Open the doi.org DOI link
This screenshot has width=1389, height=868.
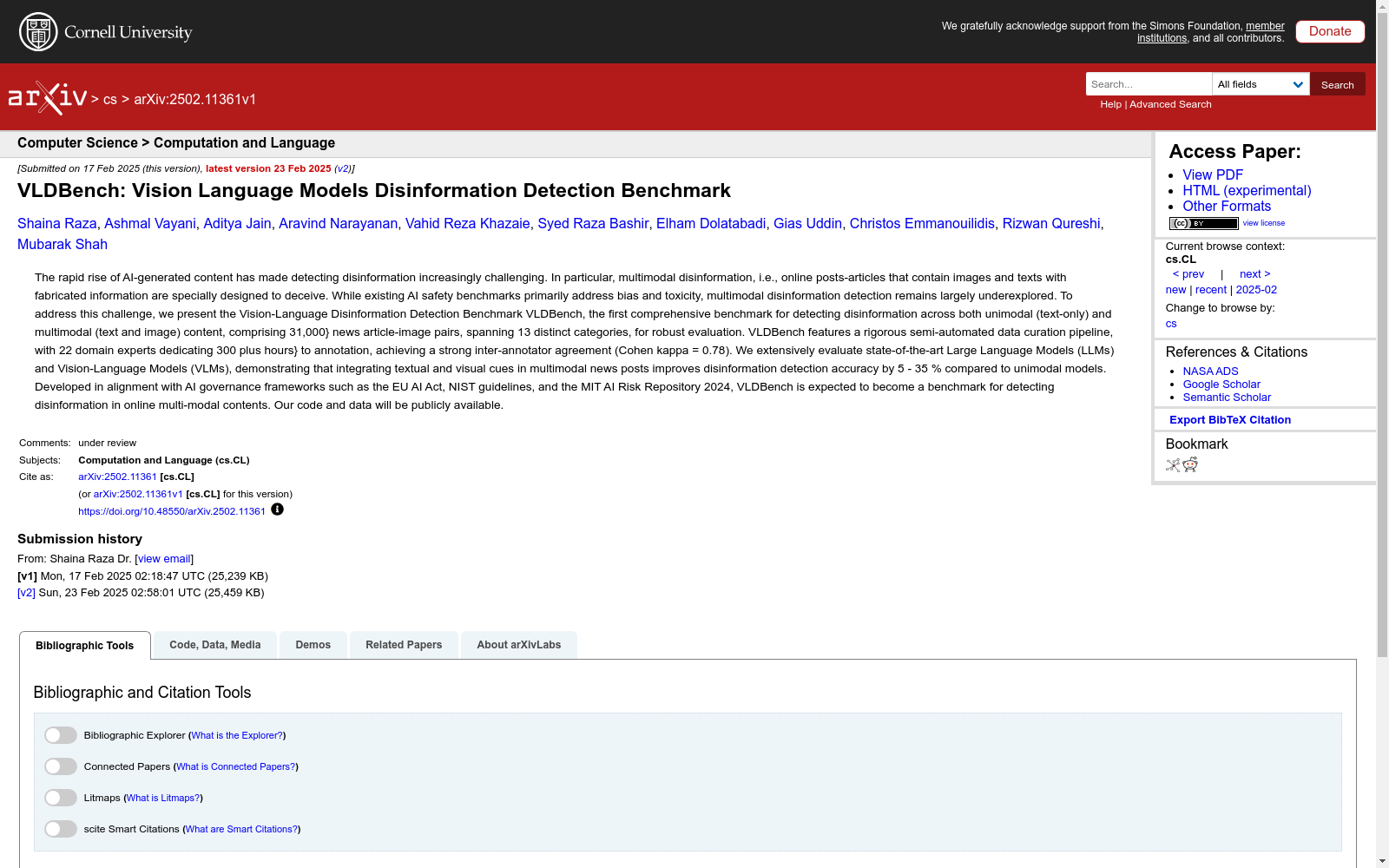pos(172,511)
